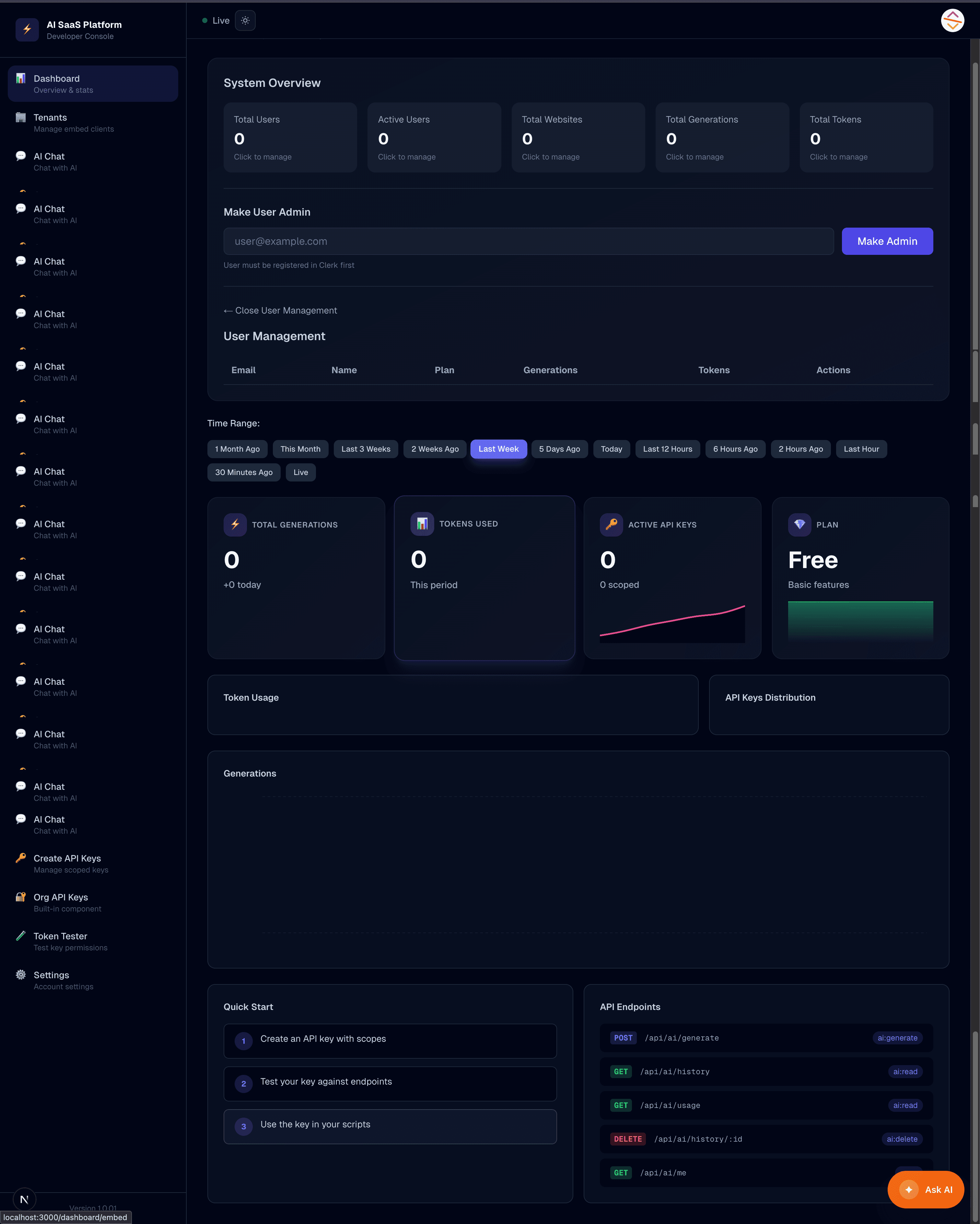The height and width of the screenshot is (1224, 980).
Task: Click the GET /api/ai/history endpoint row
Action: click(x=766, y=1071)
